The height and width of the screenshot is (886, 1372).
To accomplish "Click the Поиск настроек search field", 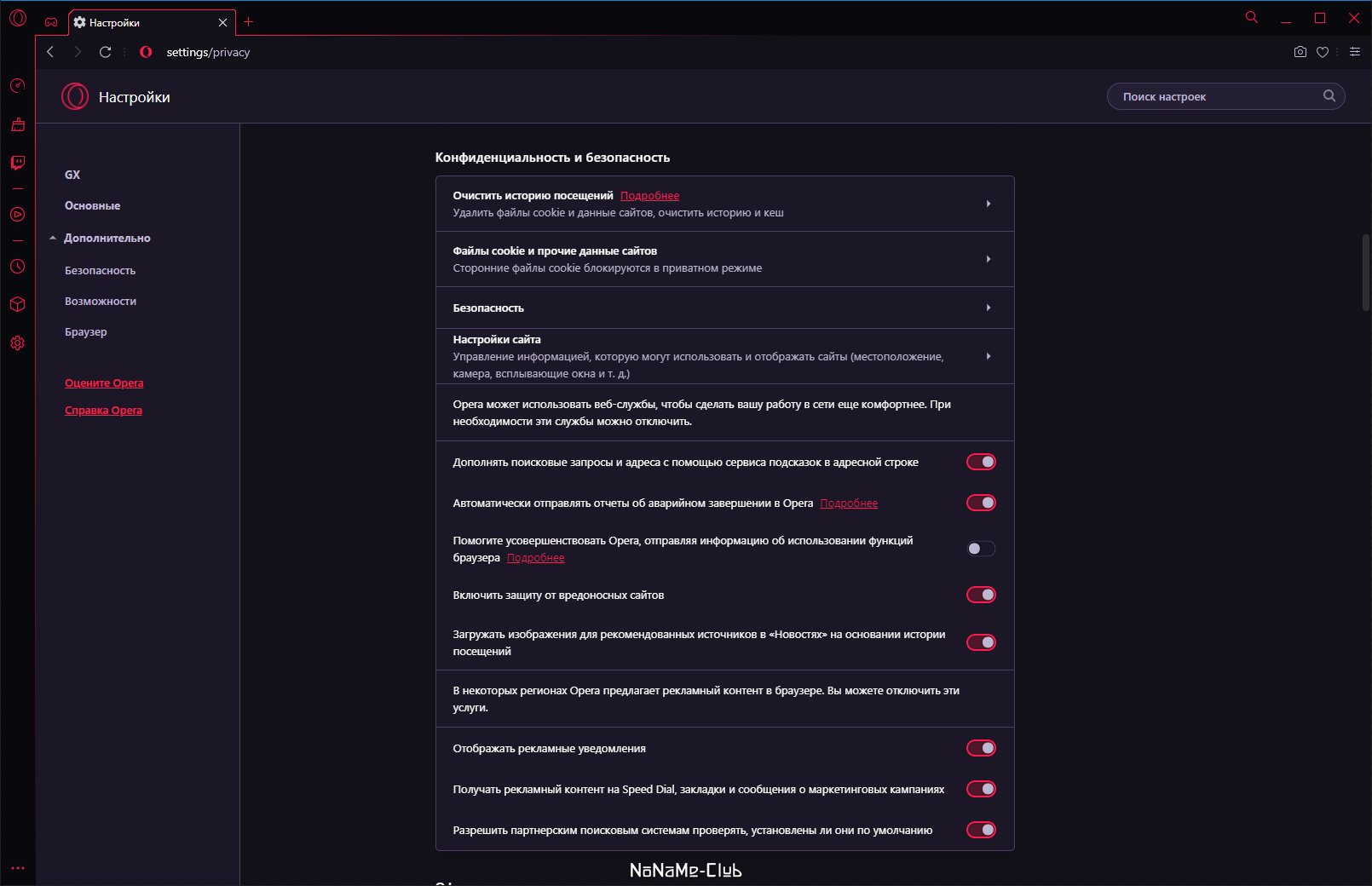I will click(1225, 96).
